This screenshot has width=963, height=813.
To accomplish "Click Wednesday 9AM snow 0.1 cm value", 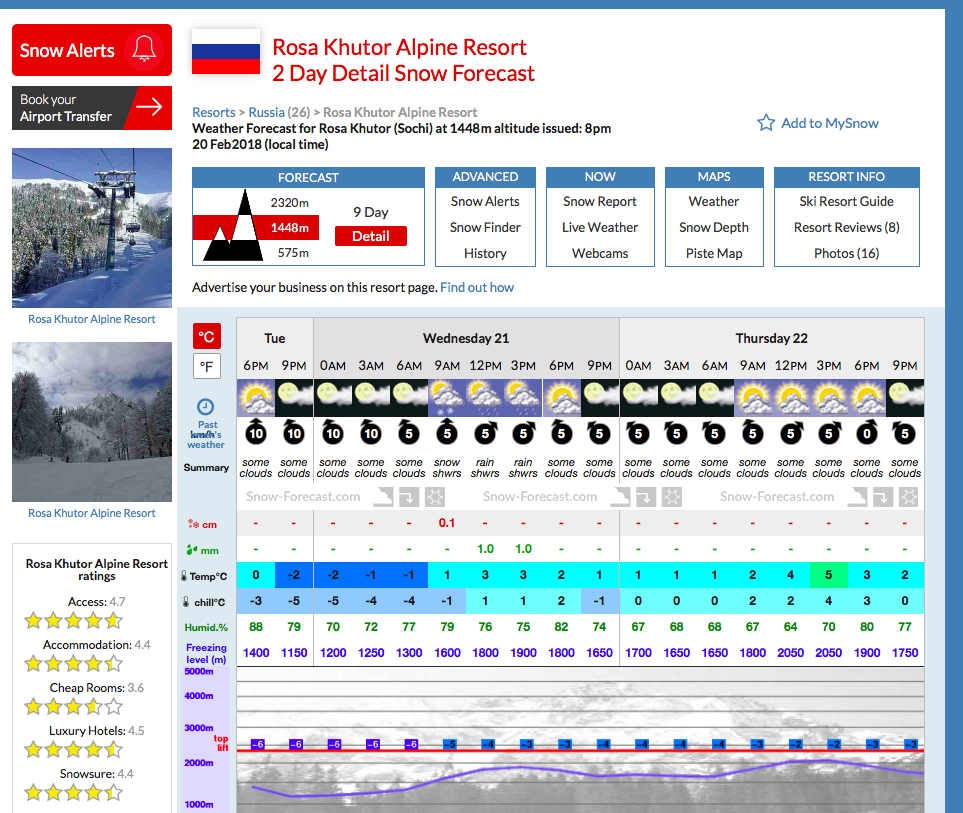I will [446, 523].
